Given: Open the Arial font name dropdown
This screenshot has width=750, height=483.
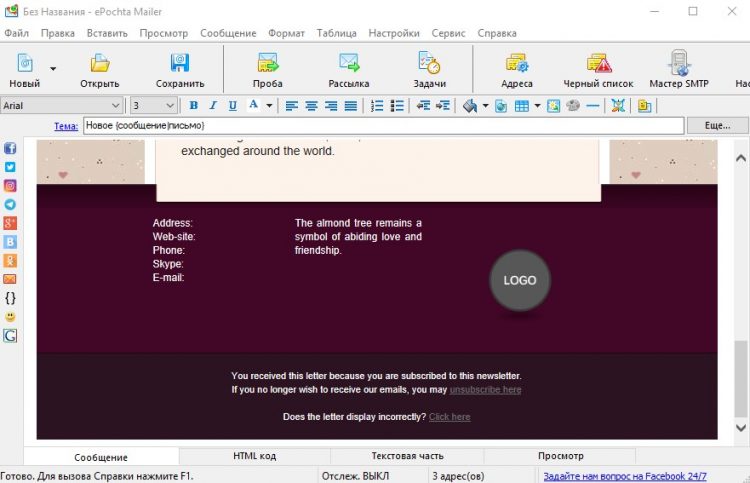Looking at the screenshot, I should pos(115,106).
